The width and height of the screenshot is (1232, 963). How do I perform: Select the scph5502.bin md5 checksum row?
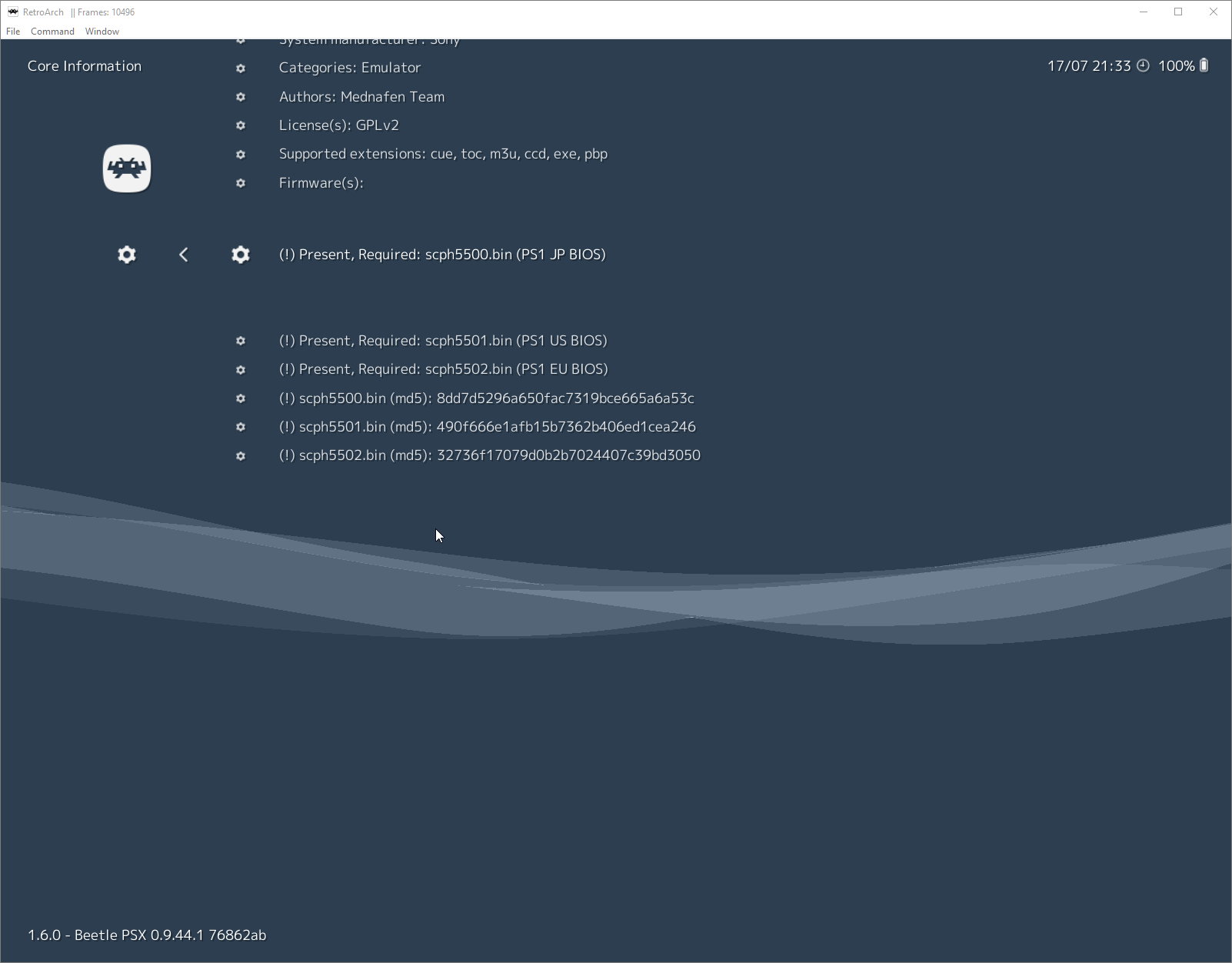490,455
